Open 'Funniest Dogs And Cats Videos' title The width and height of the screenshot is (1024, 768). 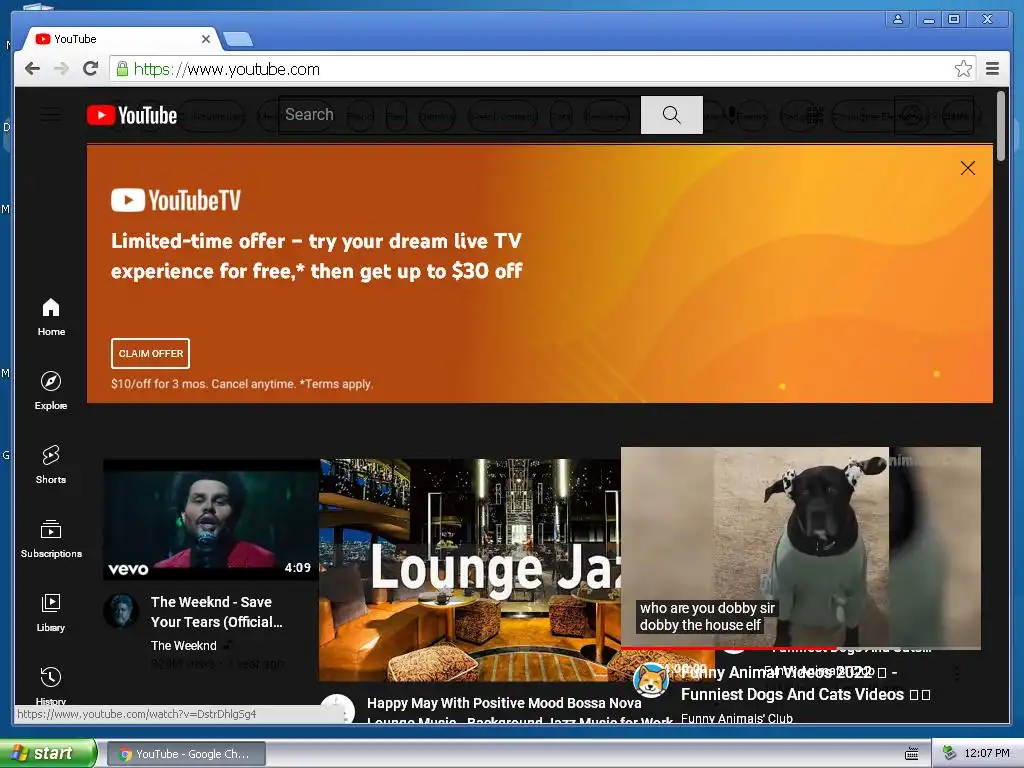coord(805,683)
